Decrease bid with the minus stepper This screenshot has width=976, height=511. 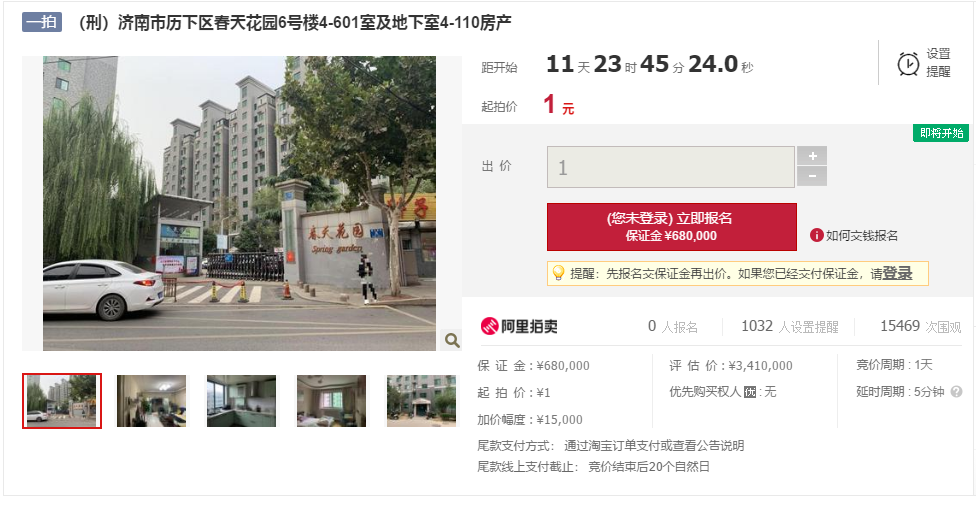point(812,176)
